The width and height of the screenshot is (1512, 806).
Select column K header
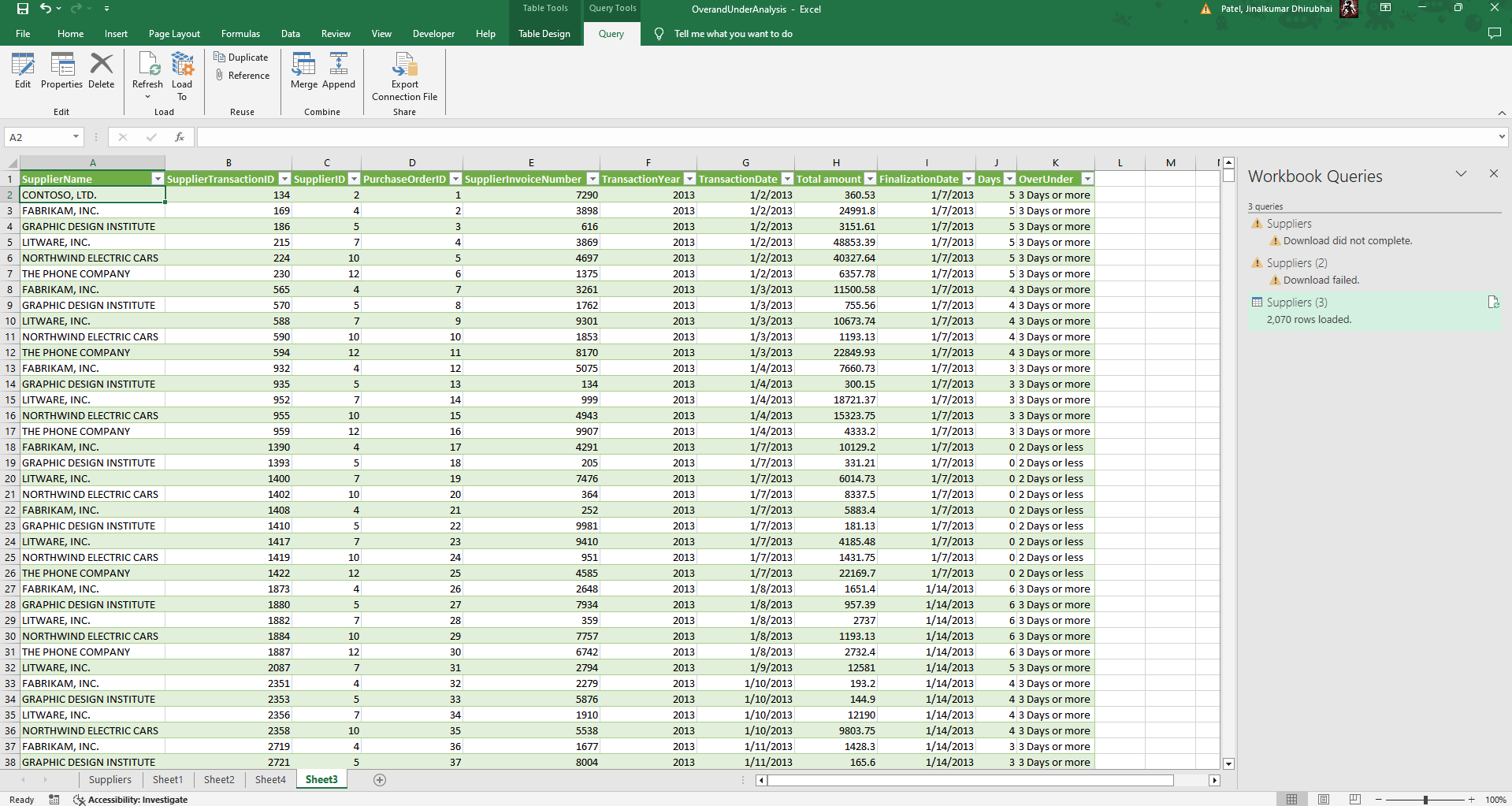[1055, 162]
